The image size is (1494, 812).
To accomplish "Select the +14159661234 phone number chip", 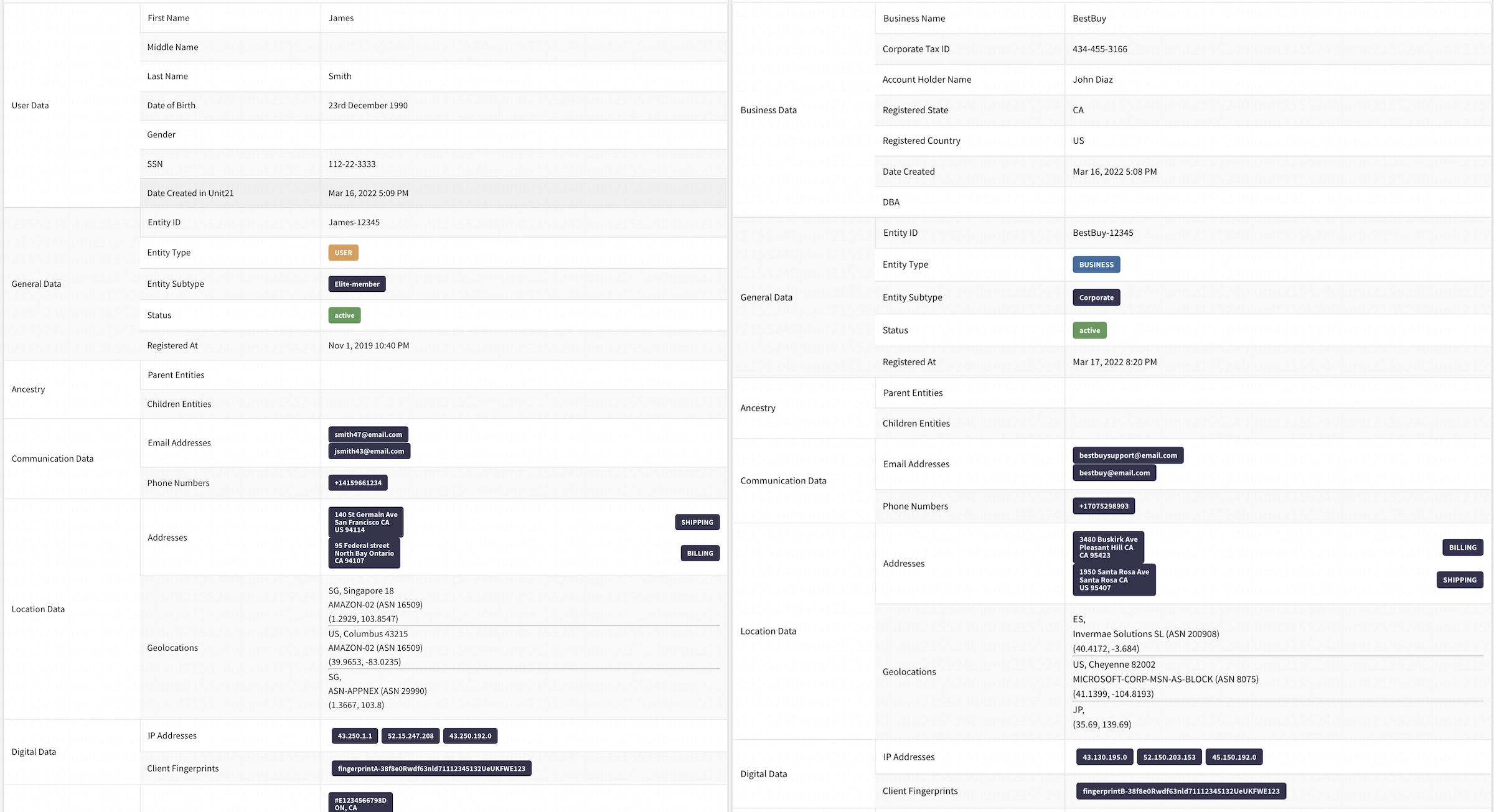I will click(x=358, y=483).
